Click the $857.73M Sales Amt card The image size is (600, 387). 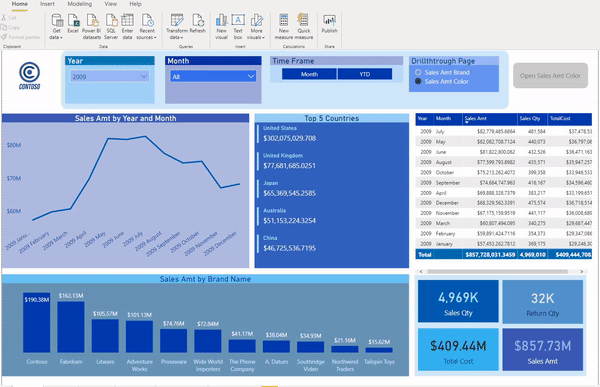click(543, 349)
